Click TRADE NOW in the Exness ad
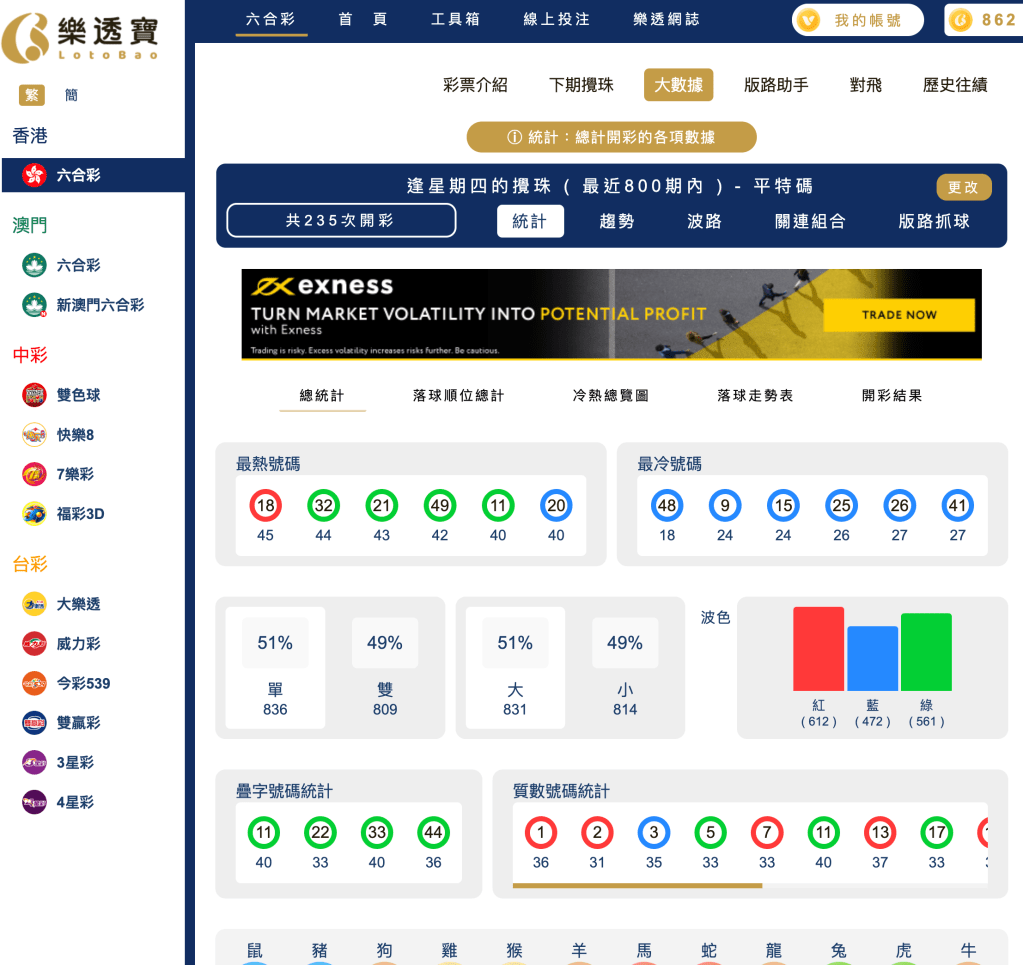 898,314
